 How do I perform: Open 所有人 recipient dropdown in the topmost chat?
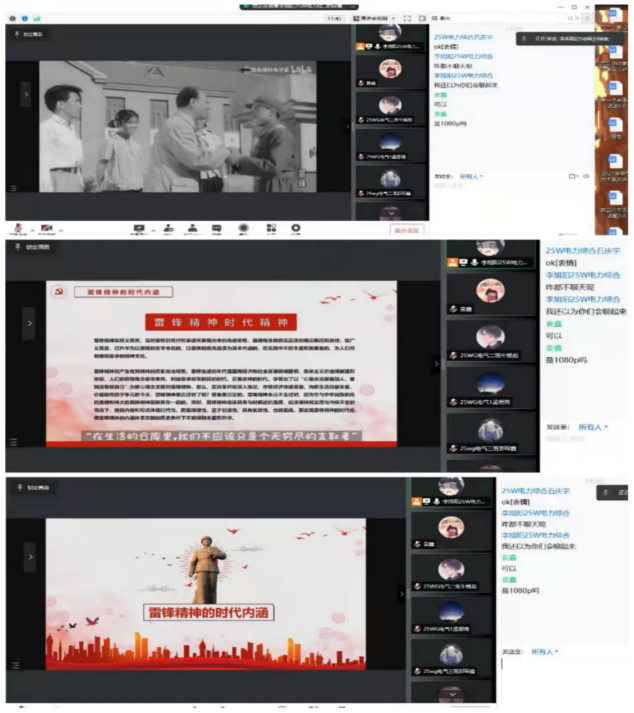[470, 176]
